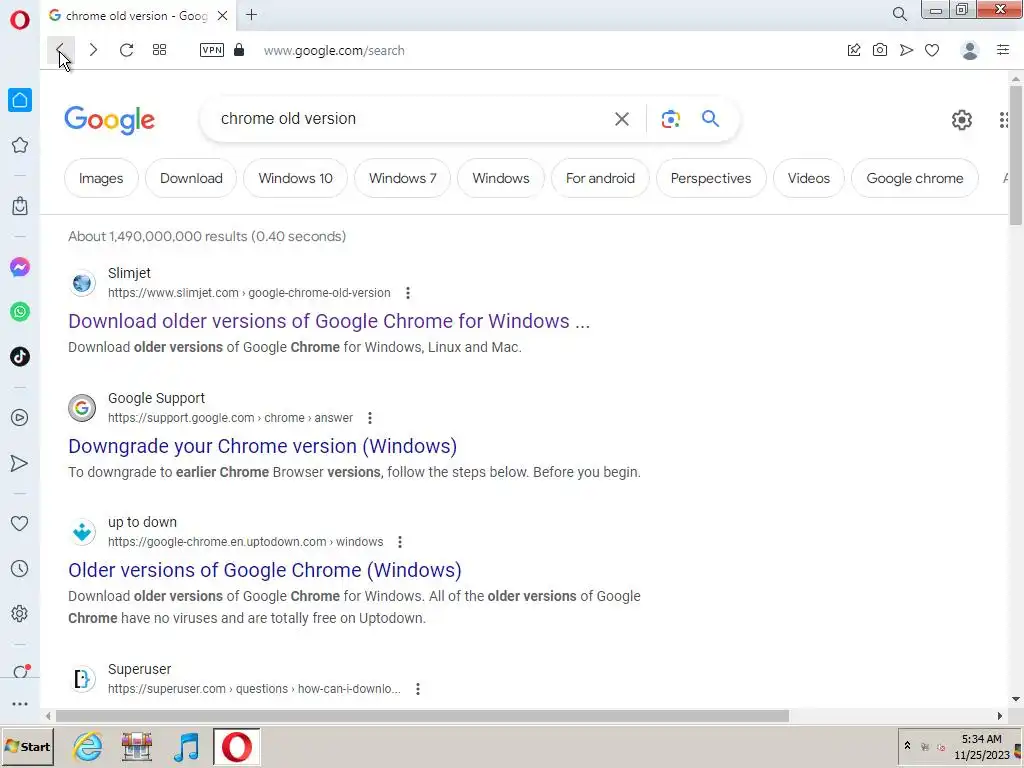1024x768 pixels.
Task: Submit search with magnifier button
Action: (711, 119)
